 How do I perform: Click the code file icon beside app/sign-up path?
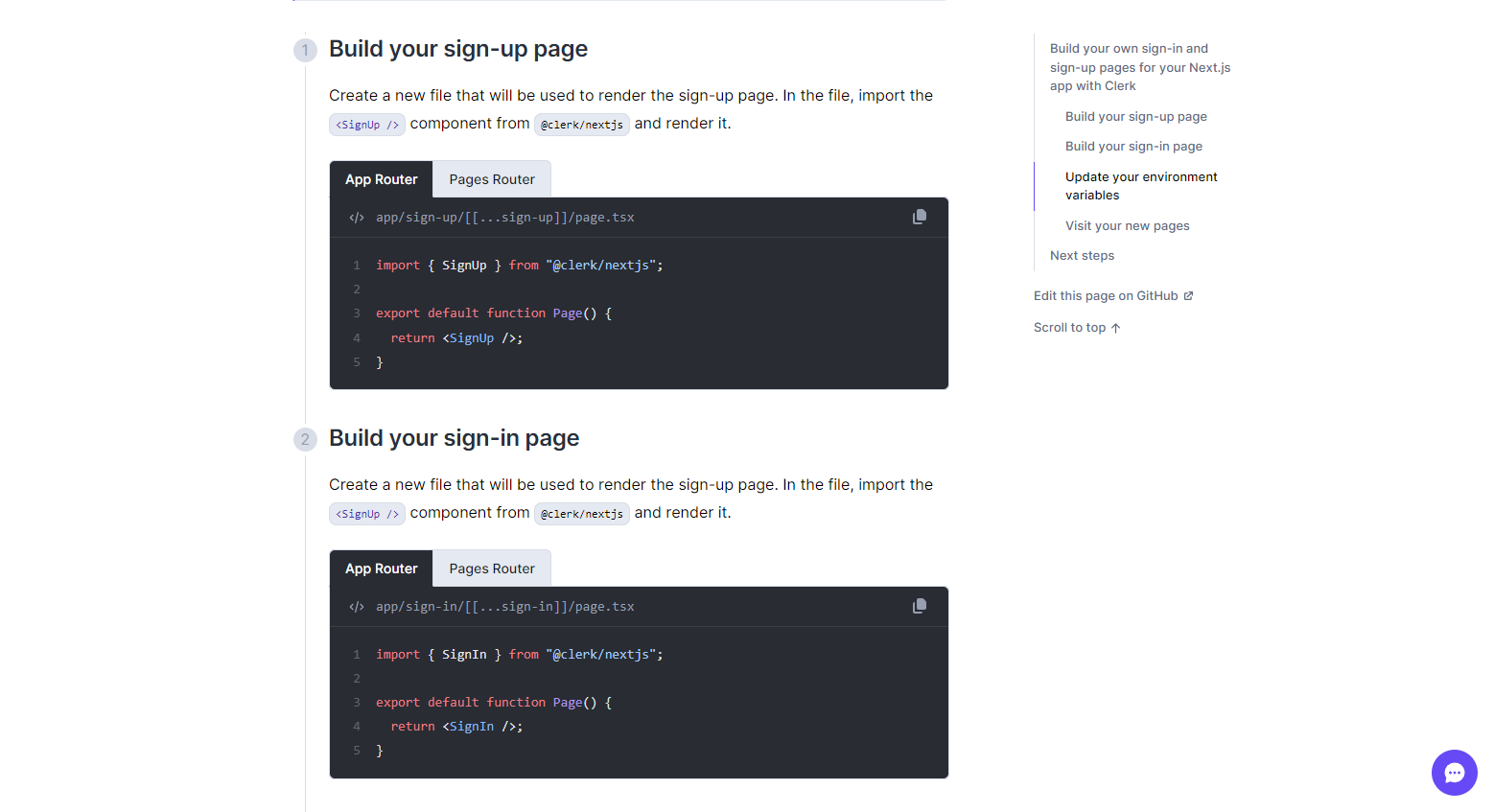(357, 218)
